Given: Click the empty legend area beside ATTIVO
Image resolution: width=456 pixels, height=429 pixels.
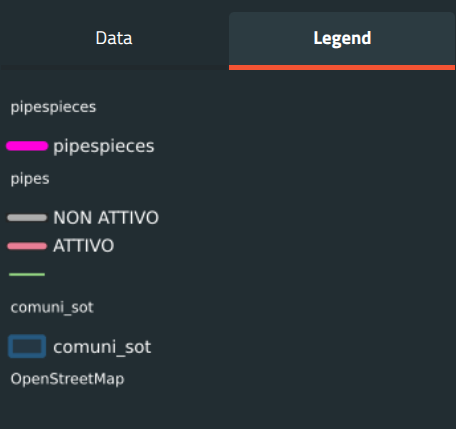Looking at the screenshot, I should (283, 246).
